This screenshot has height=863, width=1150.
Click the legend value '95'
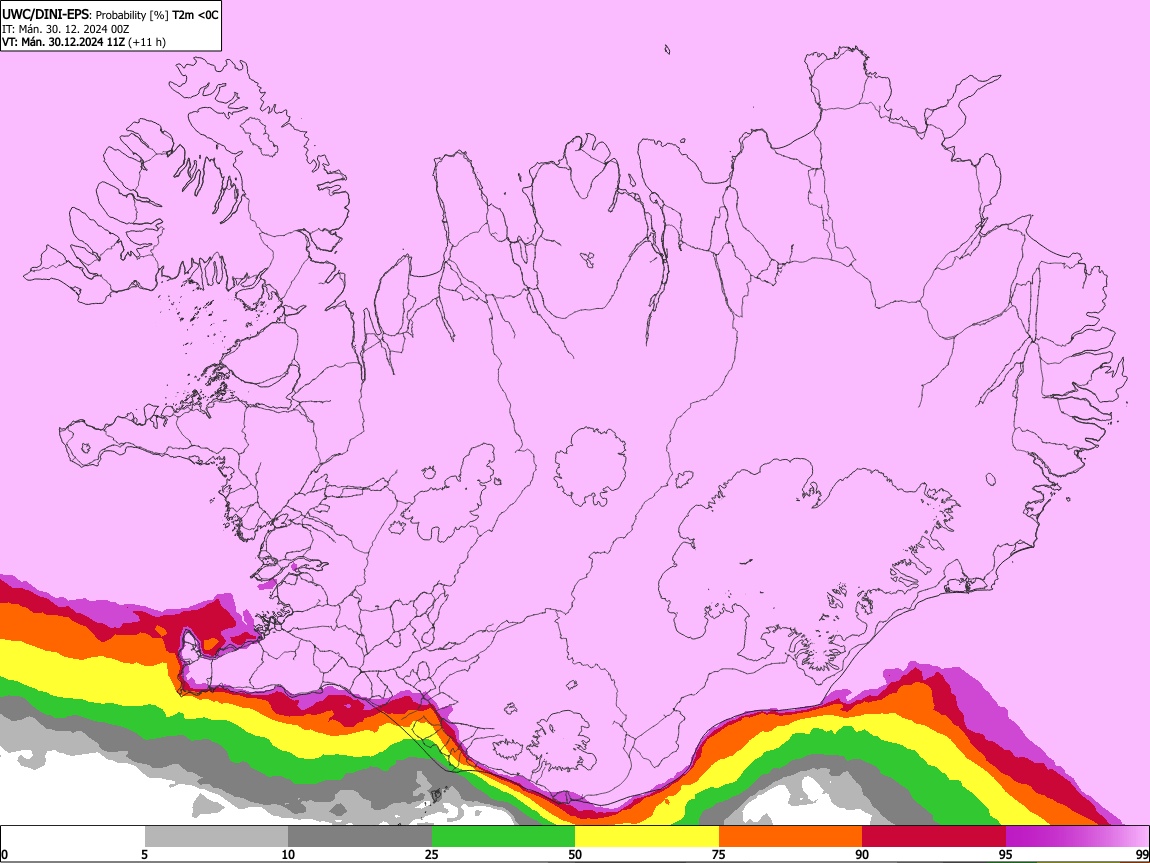[x=1006, y=854]
